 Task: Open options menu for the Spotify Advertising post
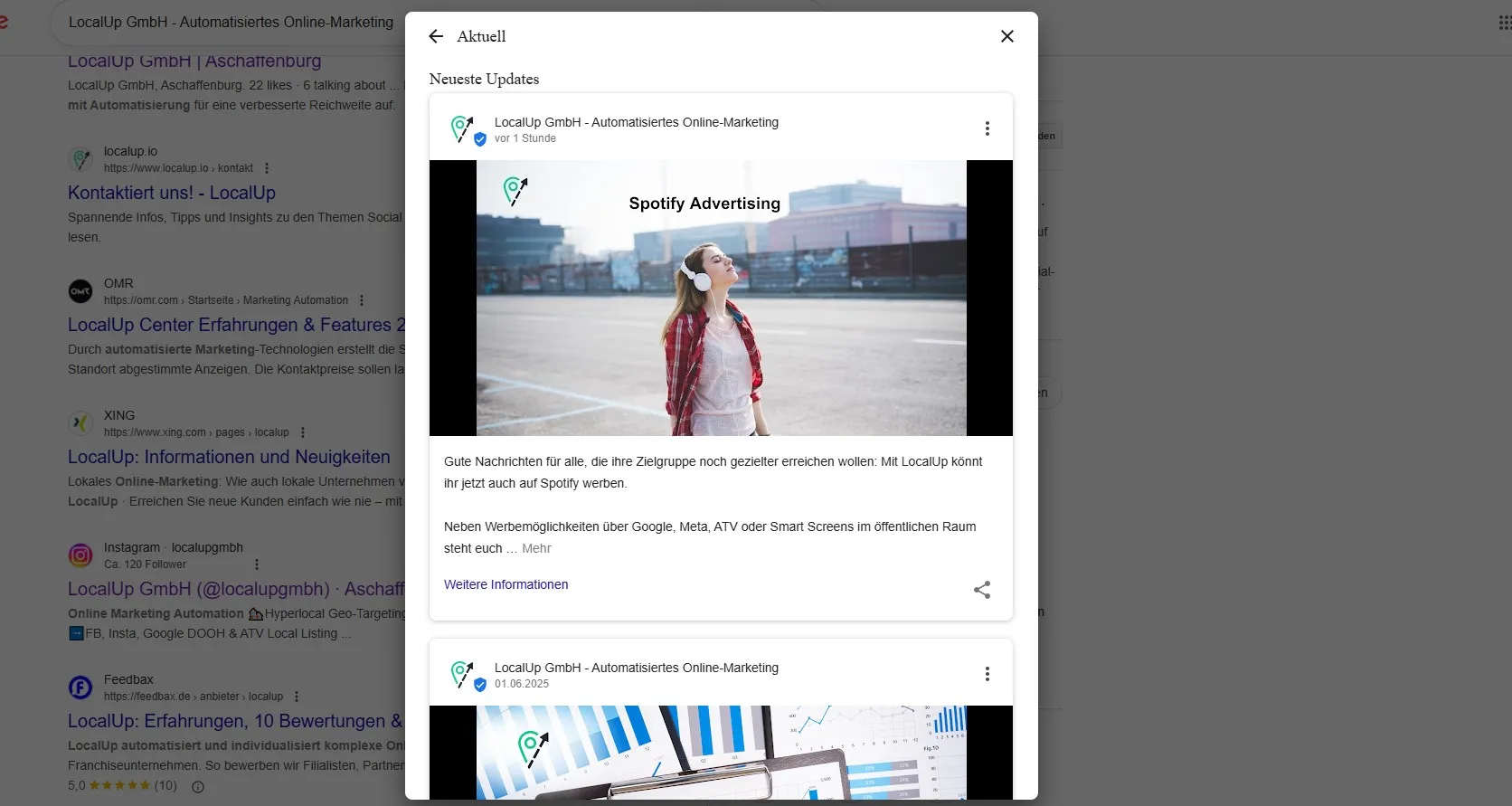pos(987,128)
